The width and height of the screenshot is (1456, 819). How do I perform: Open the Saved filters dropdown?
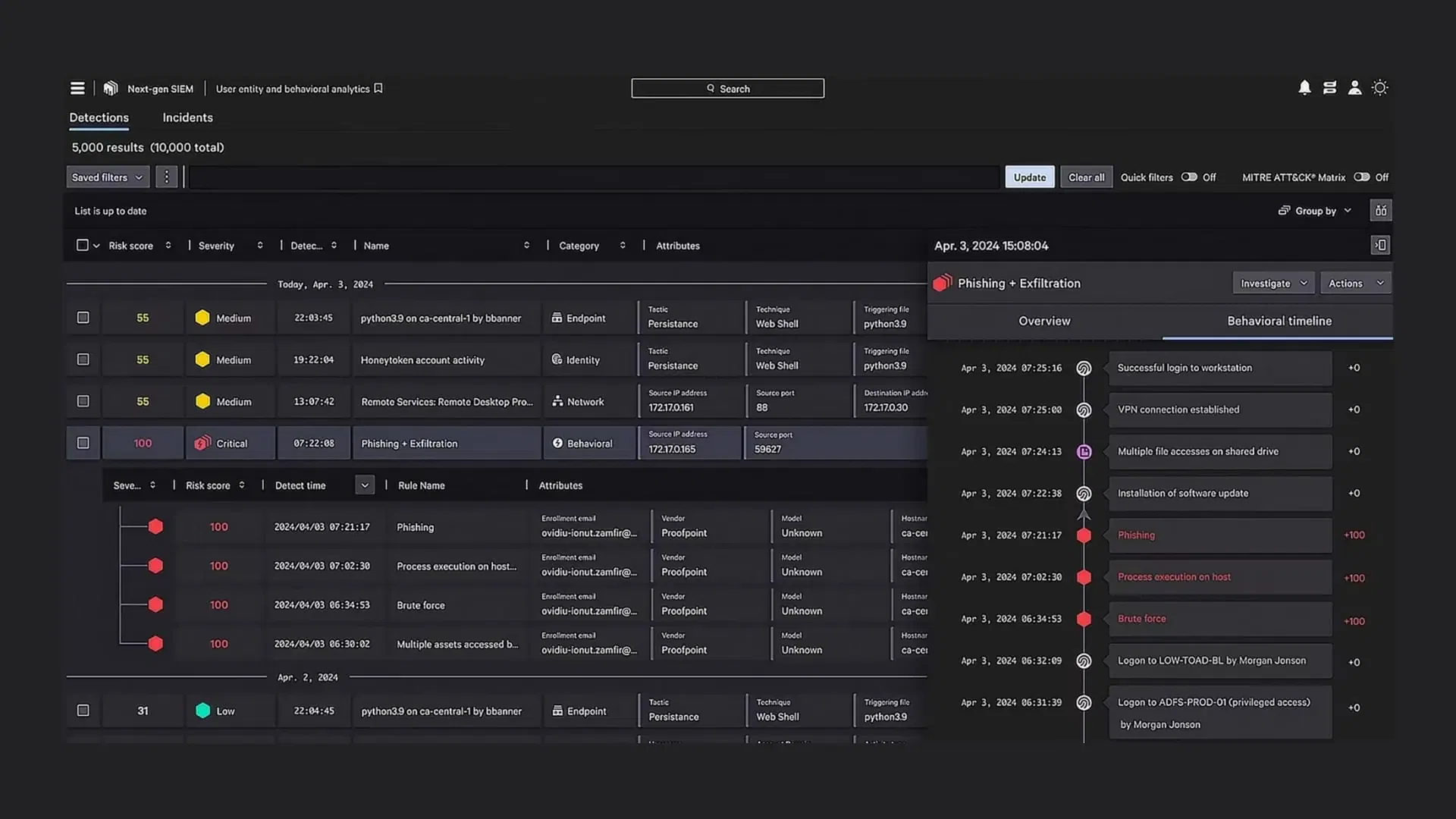[x=107, y=177]
